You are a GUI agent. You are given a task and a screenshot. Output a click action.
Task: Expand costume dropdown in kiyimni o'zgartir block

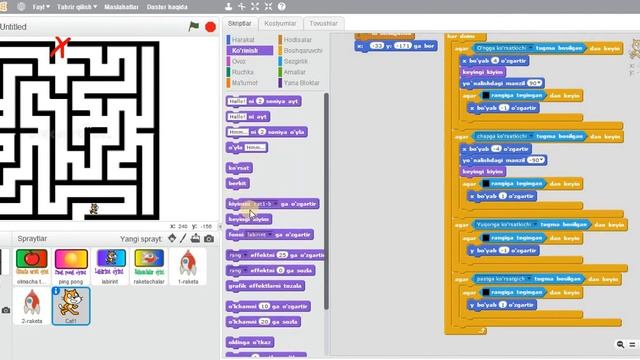click(x=275, y=204)
